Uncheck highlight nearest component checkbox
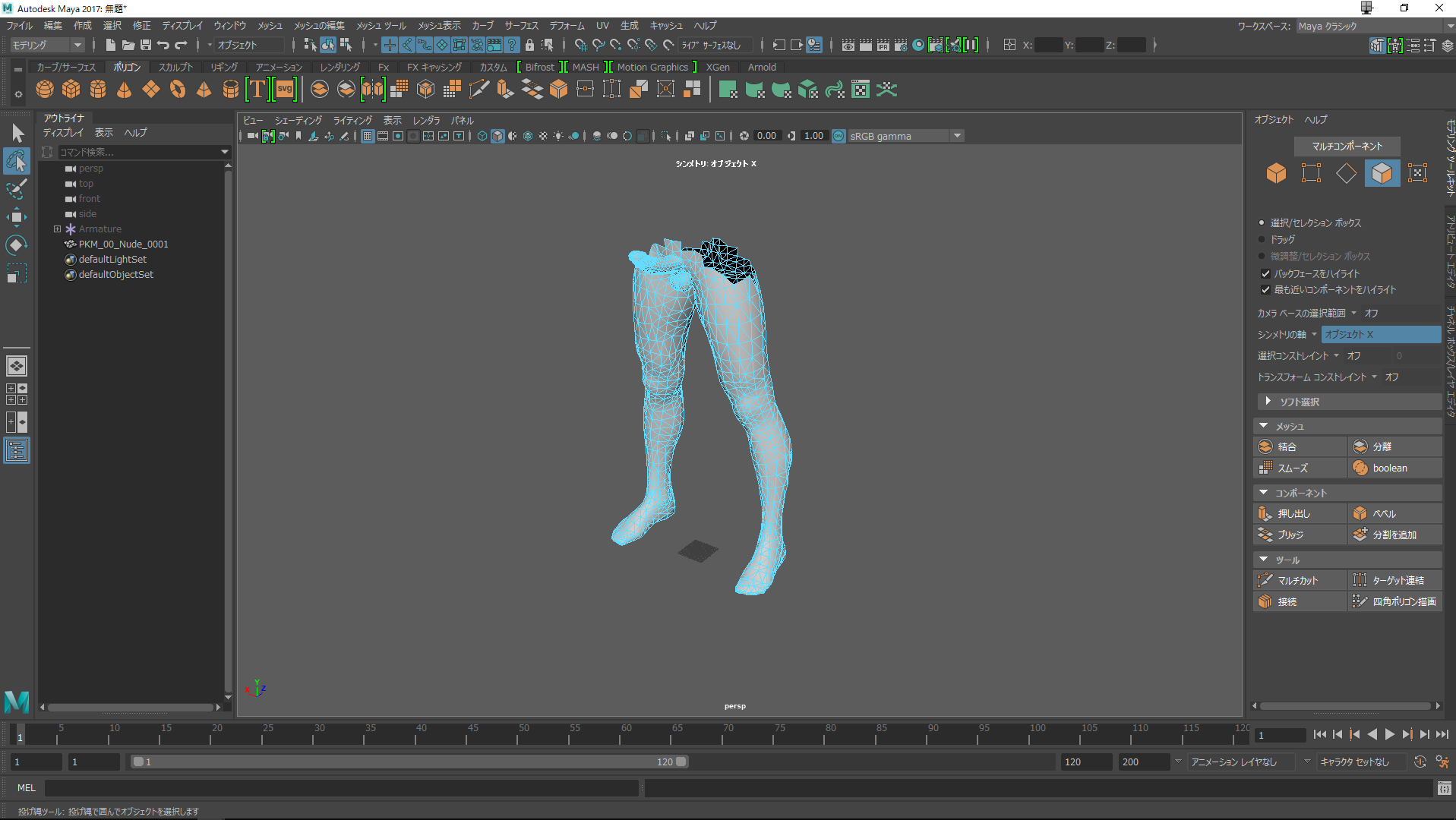 (1265, 289)
